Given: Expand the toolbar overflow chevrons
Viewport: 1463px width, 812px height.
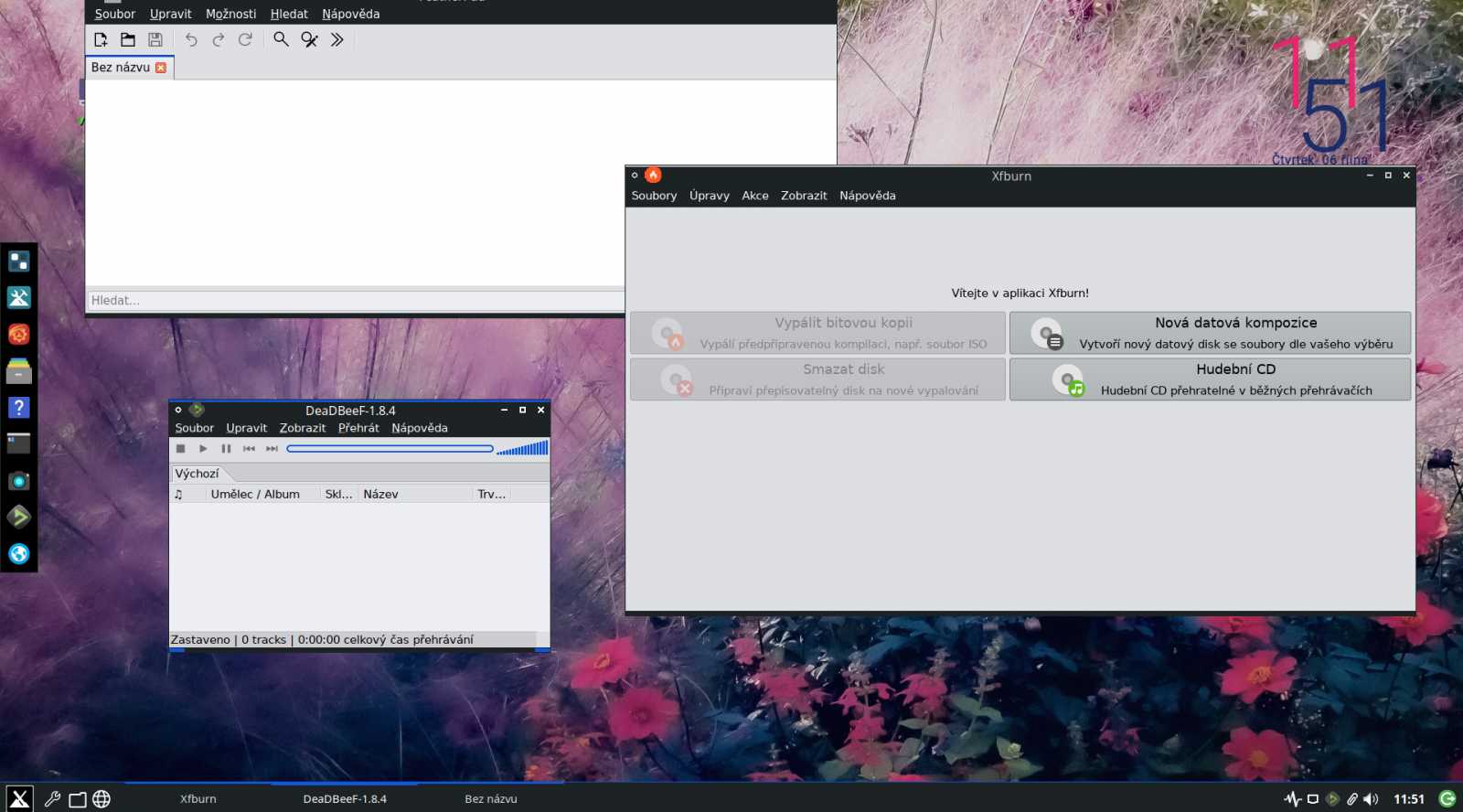Looking at the screenshot, I should tap(337, 39).
